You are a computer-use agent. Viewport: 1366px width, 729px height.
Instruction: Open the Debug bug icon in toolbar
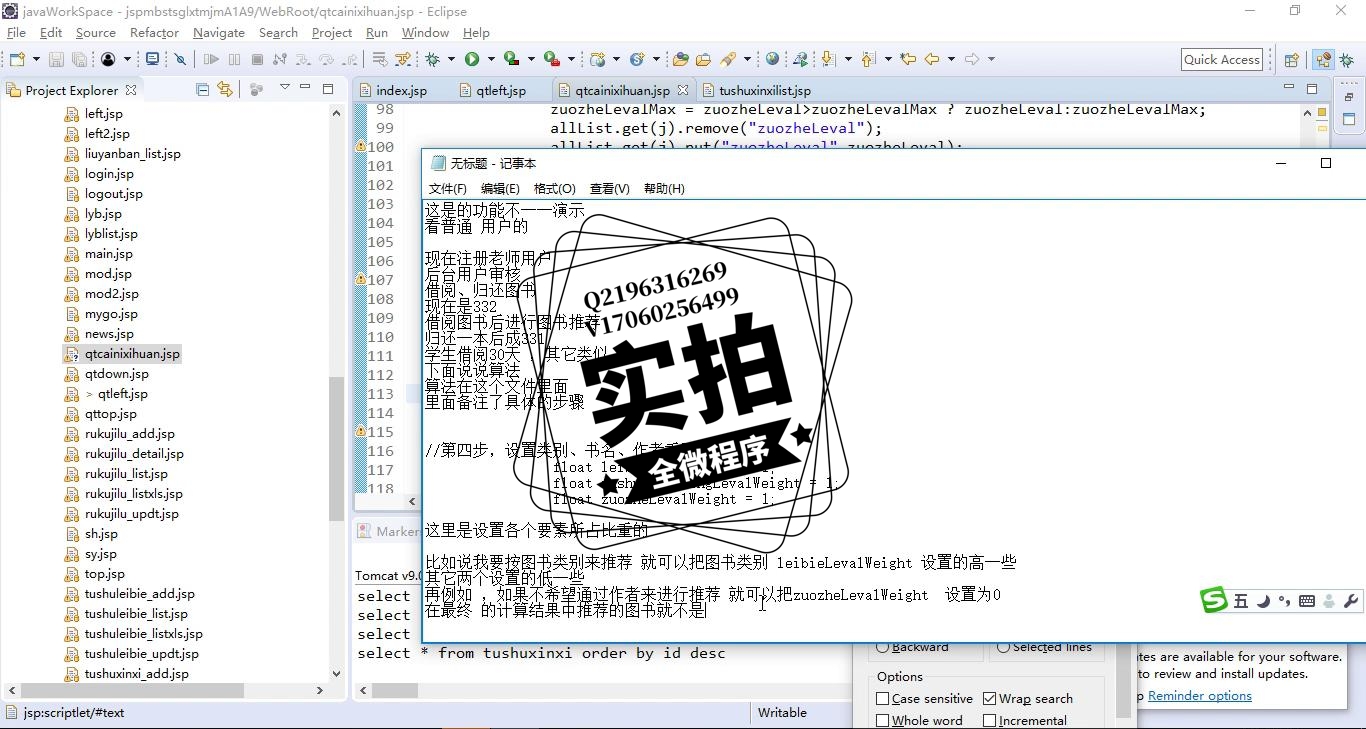click(432, 59)
